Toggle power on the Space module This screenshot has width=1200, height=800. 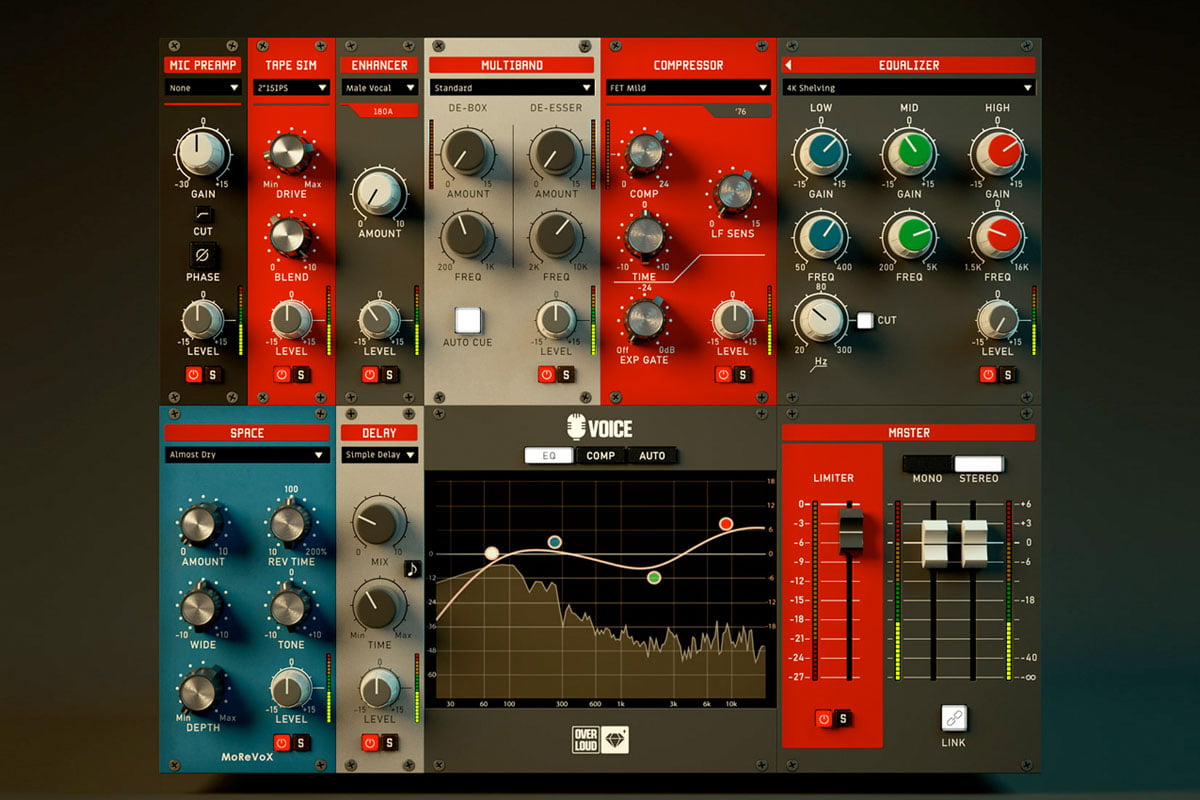coord(282,742)
